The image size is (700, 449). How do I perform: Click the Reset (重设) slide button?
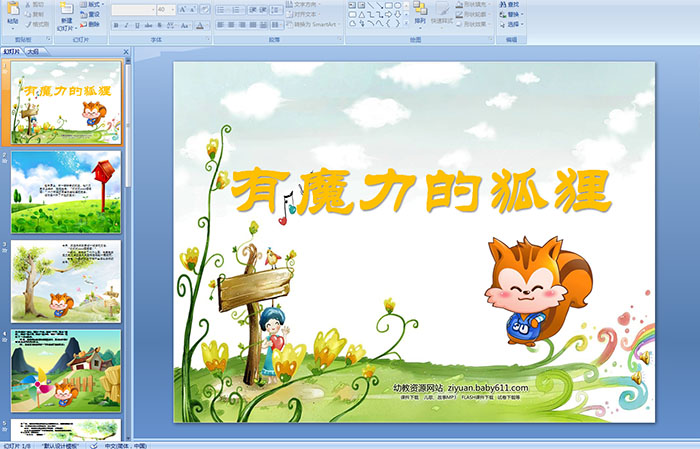point(91,14)
